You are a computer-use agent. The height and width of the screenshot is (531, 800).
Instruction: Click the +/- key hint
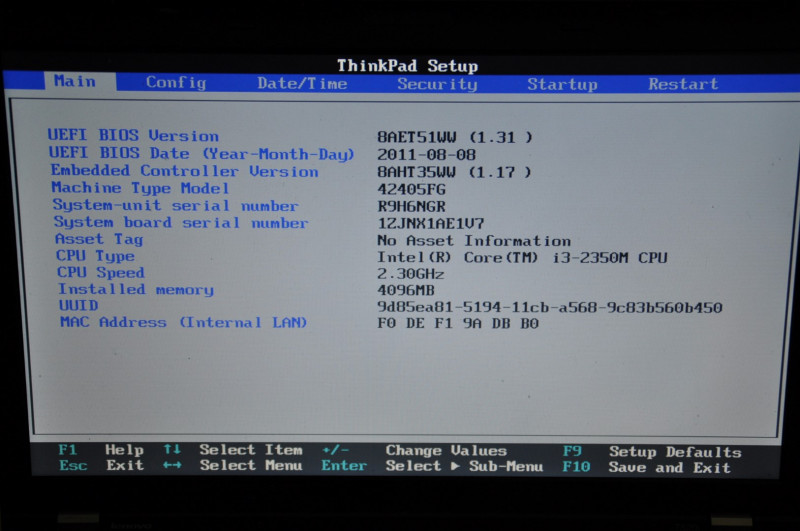335,450
